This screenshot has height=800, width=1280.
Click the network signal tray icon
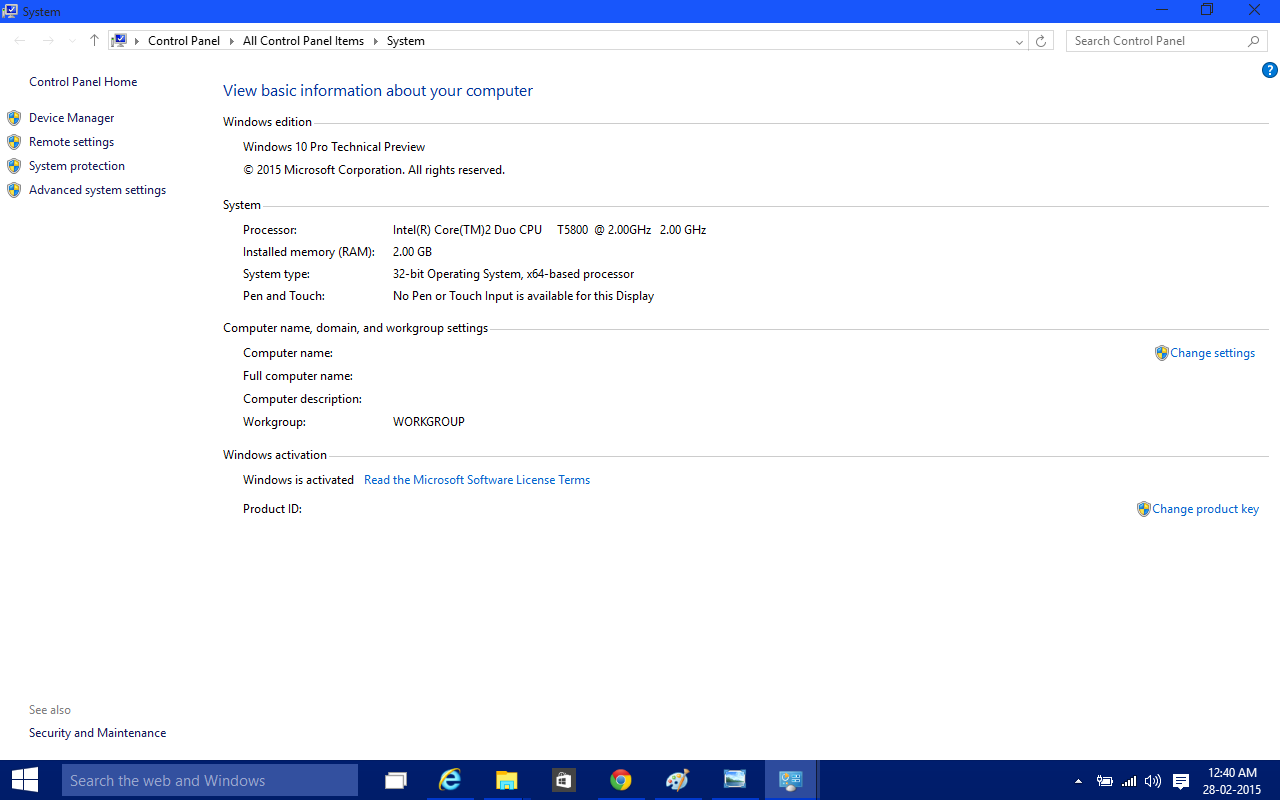(x=1129, y=781)
